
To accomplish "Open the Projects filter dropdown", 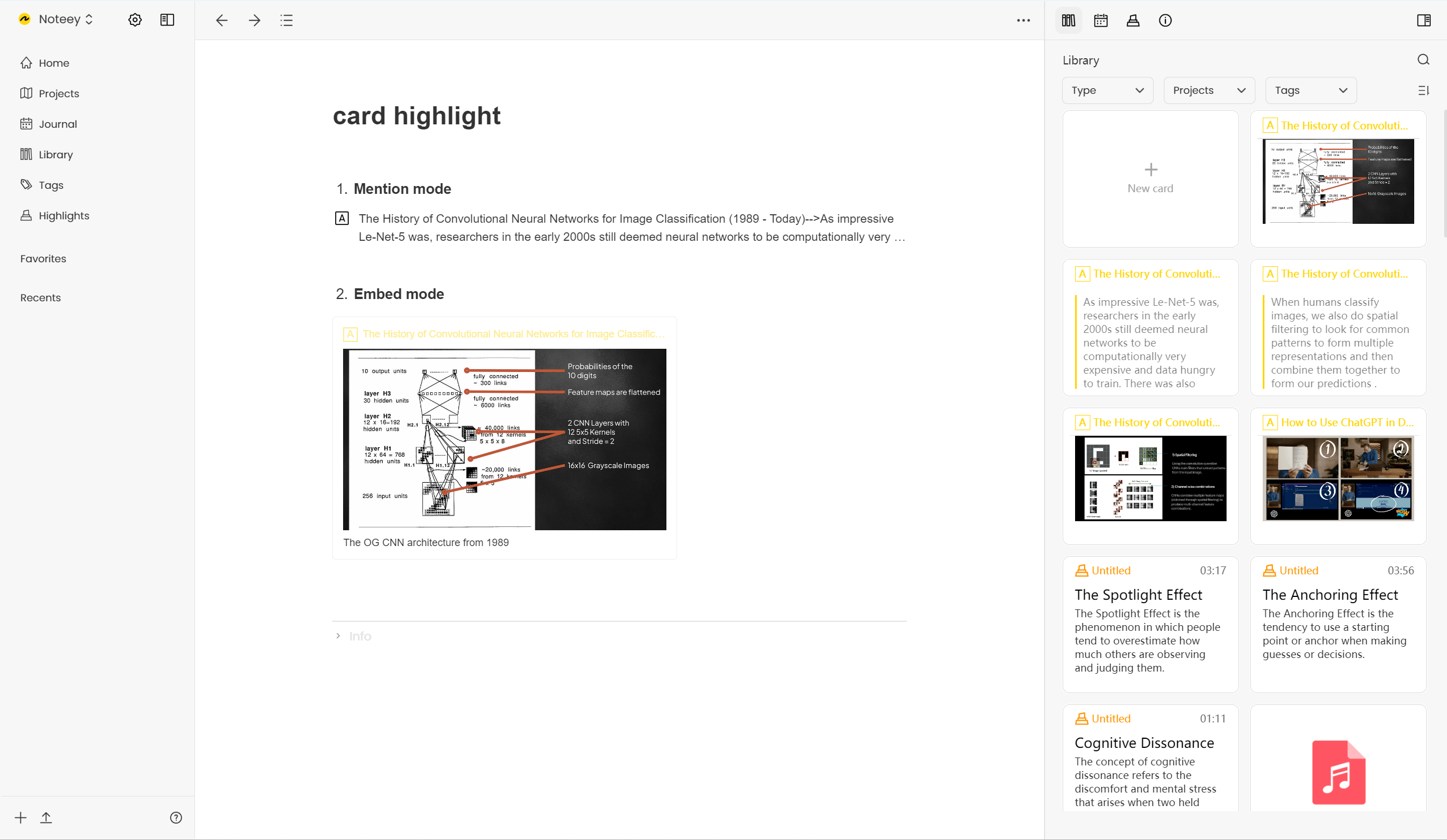I will pos(1208,90).
